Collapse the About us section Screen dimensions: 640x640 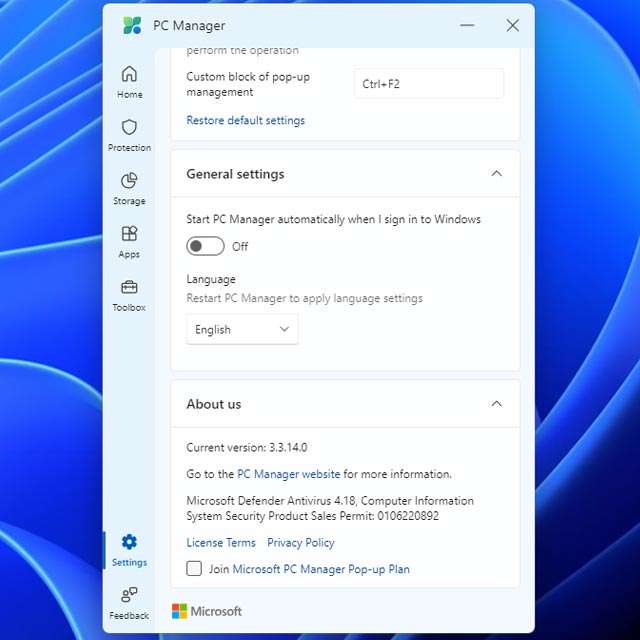point(497,404)
